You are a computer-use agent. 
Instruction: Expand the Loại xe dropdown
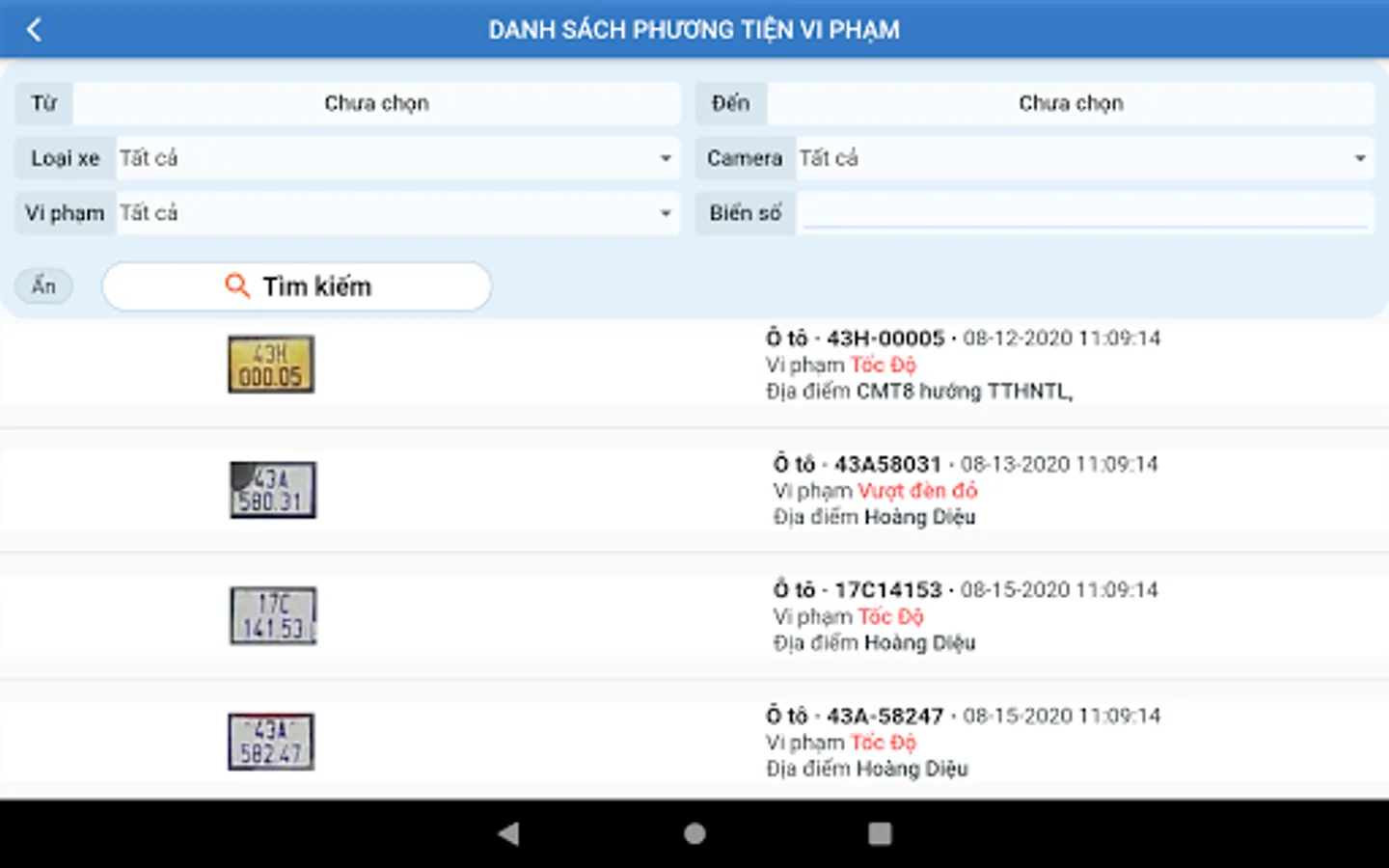tap(397, 158)
